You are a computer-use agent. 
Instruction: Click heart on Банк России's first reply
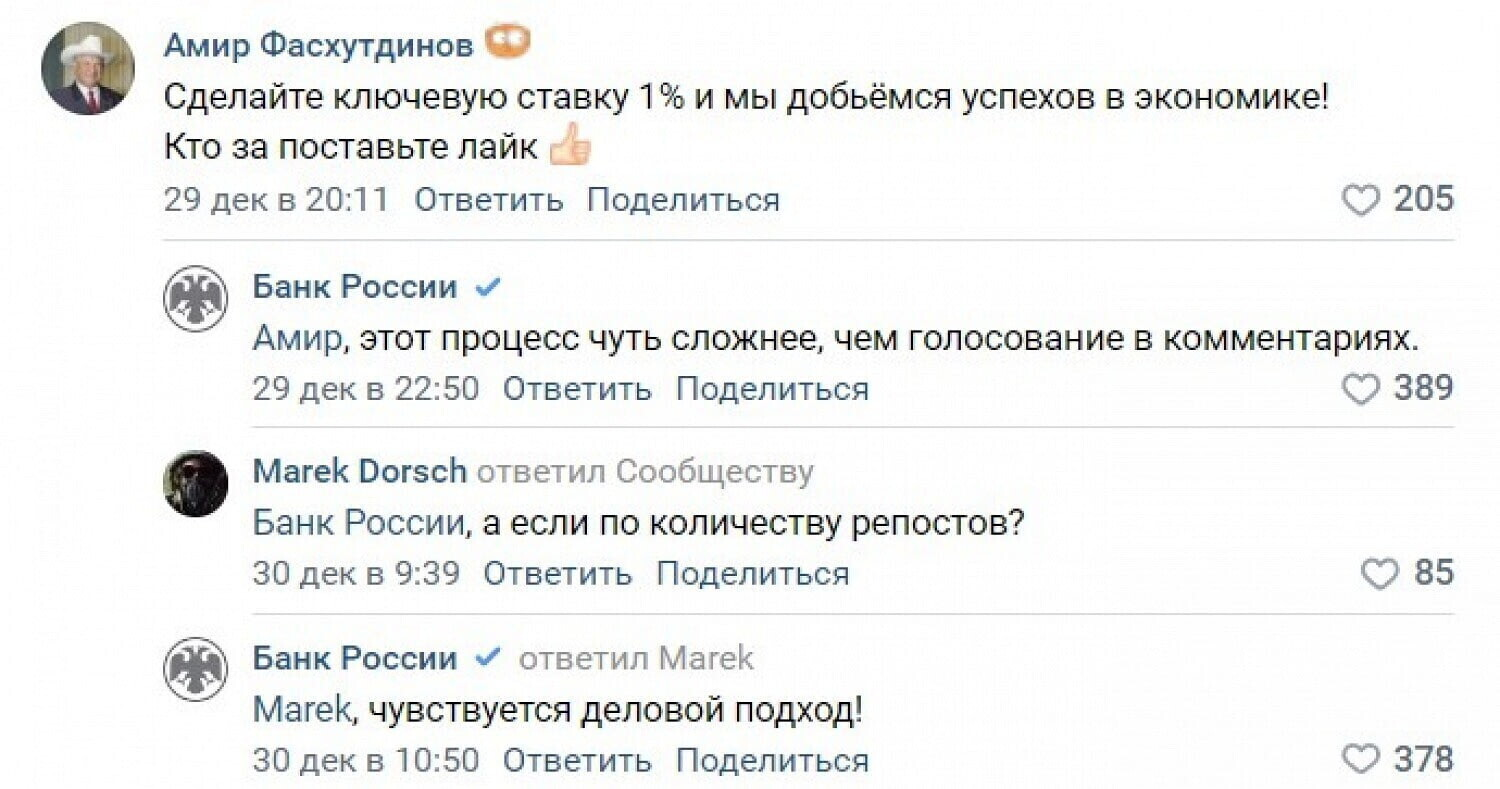coord(1360,389)
